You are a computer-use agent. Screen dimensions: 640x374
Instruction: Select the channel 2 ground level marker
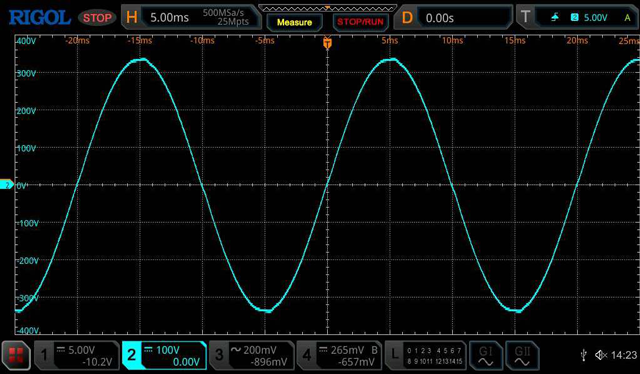pyautogui.click(x=7, y=185)
